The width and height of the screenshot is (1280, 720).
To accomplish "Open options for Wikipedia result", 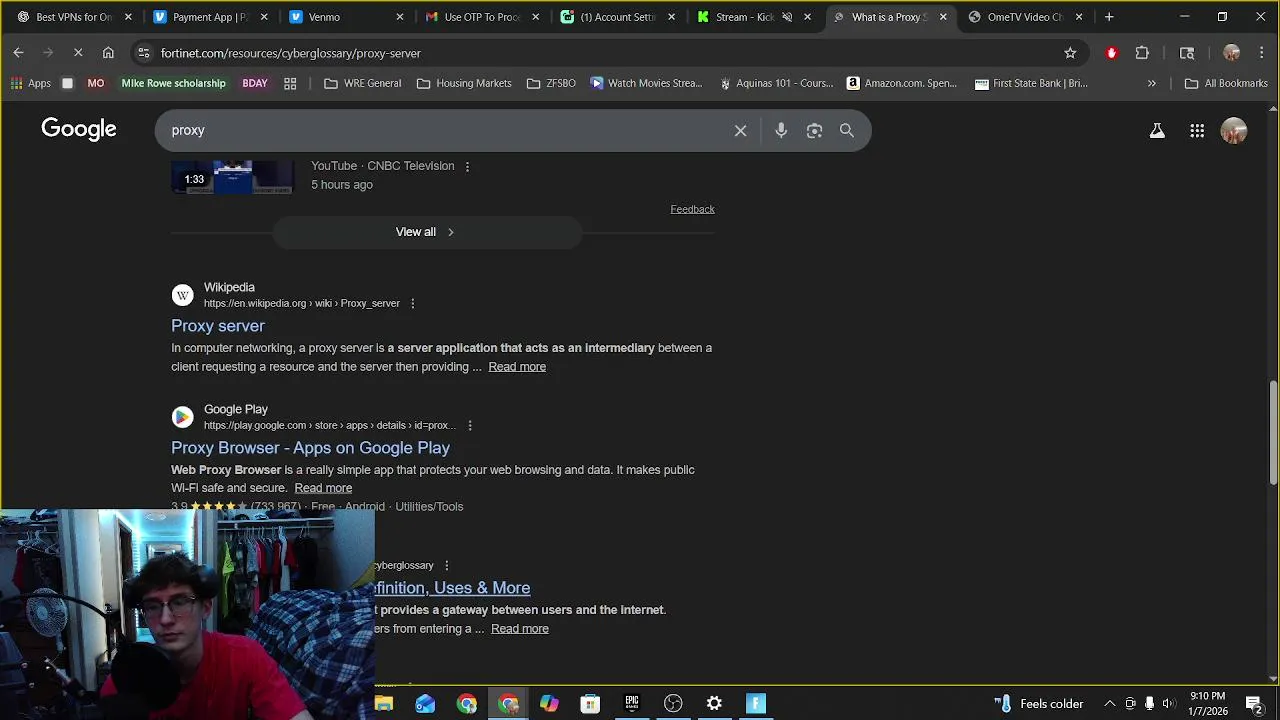I will click(x=412, y=303).
